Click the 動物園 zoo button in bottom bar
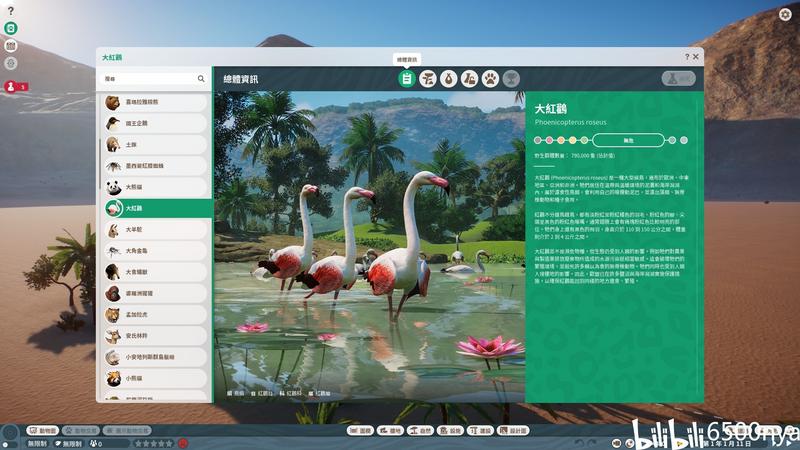Screen dimensions: 800x450 tap(43, 431)
